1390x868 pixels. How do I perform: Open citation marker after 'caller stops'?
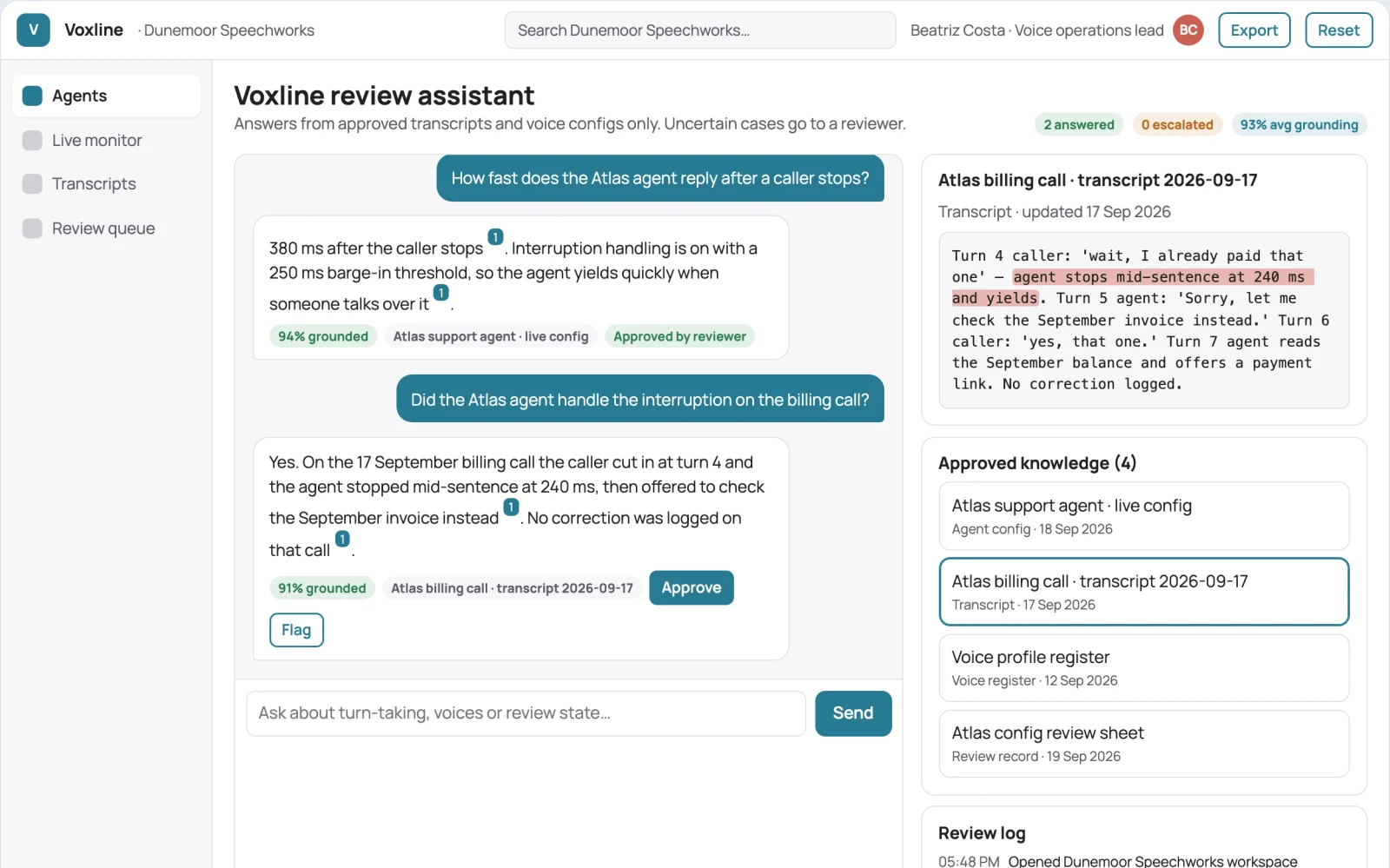pos(495,237)
